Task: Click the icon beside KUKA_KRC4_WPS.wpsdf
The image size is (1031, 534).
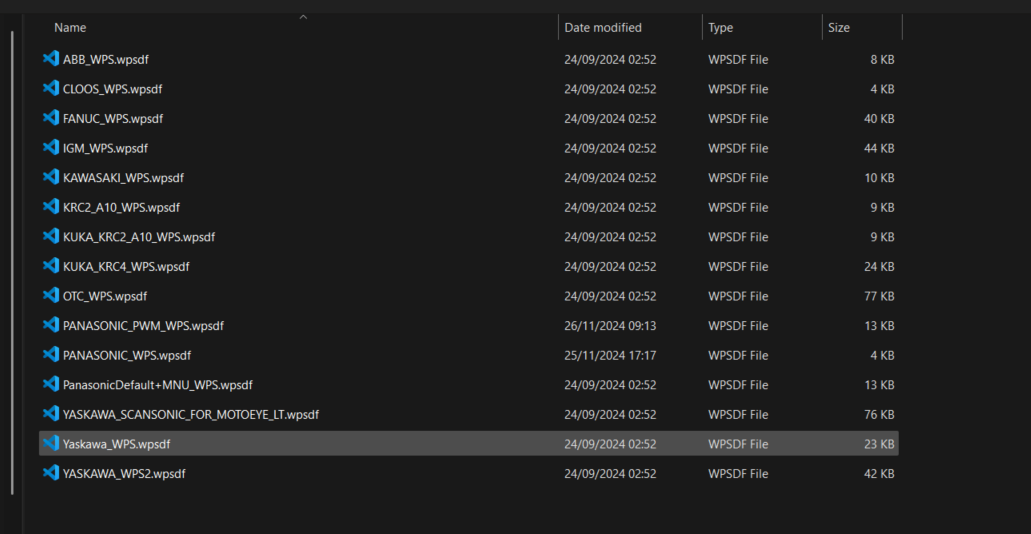Action: click(51, 266)
